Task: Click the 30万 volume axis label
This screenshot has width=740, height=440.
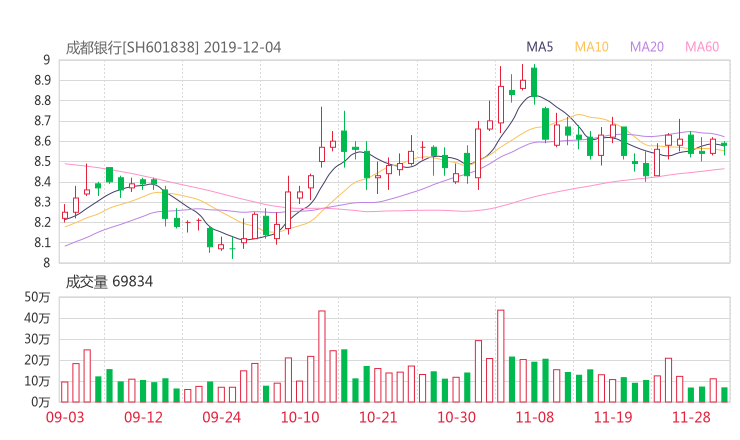Action: pyautogui.click(x=37, y=339)
